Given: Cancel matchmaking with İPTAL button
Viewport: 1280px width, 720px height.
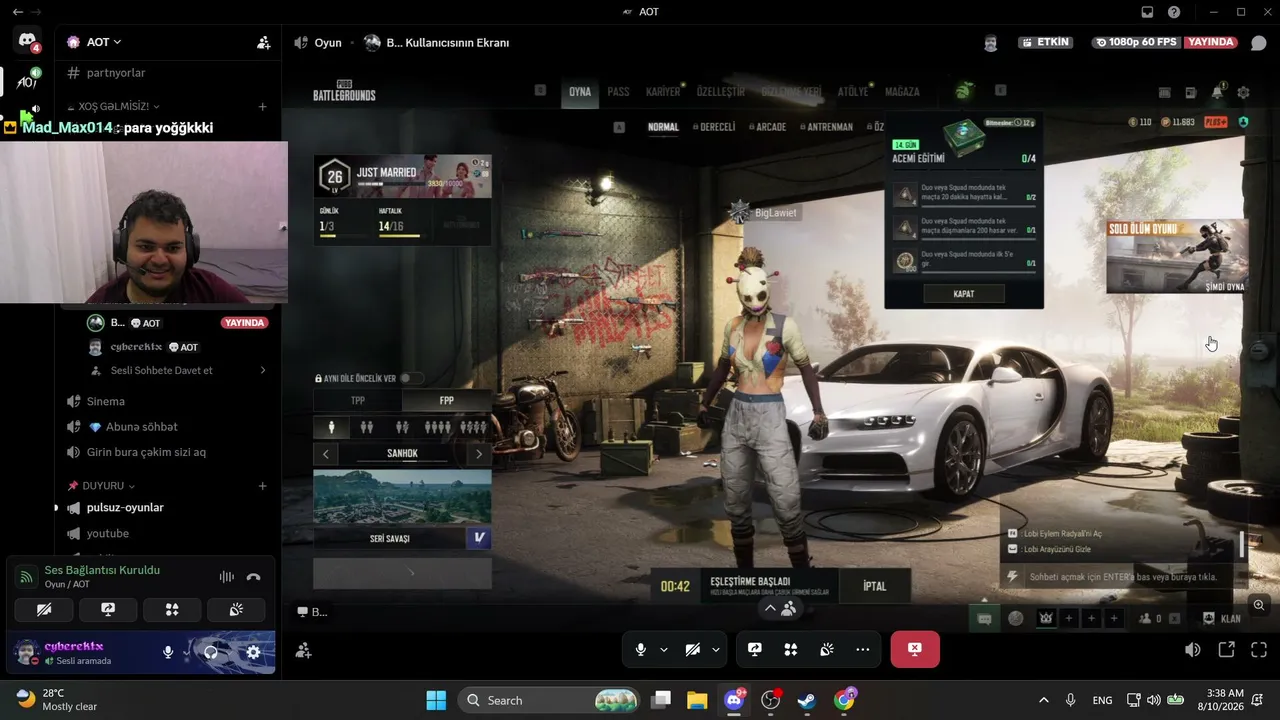Looking at the screenshot, I should pos(874,586).
